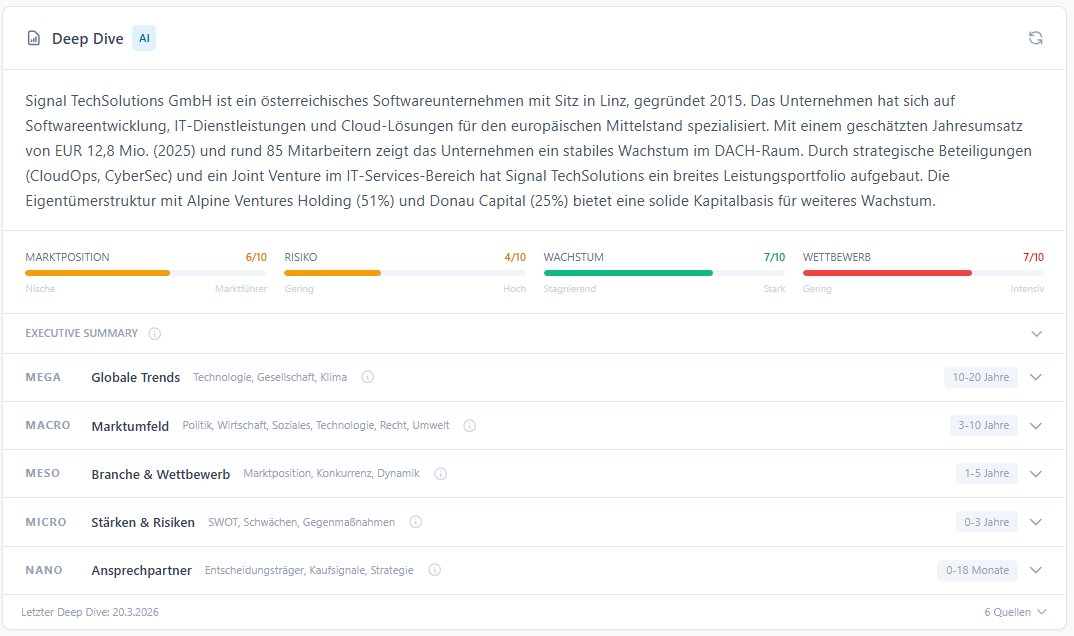Screen dimensions: 1074x636
Task: Select the 0-18 Monate badge
Action: pos(977,569)
